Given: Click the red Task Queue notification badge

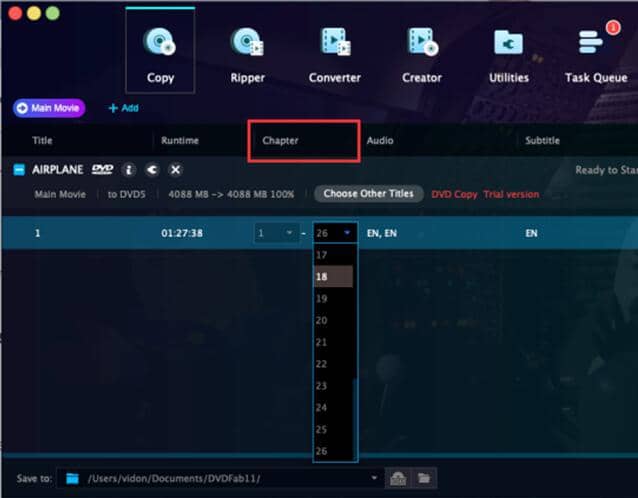Looking at the screenshot, I should pos(613,28).
